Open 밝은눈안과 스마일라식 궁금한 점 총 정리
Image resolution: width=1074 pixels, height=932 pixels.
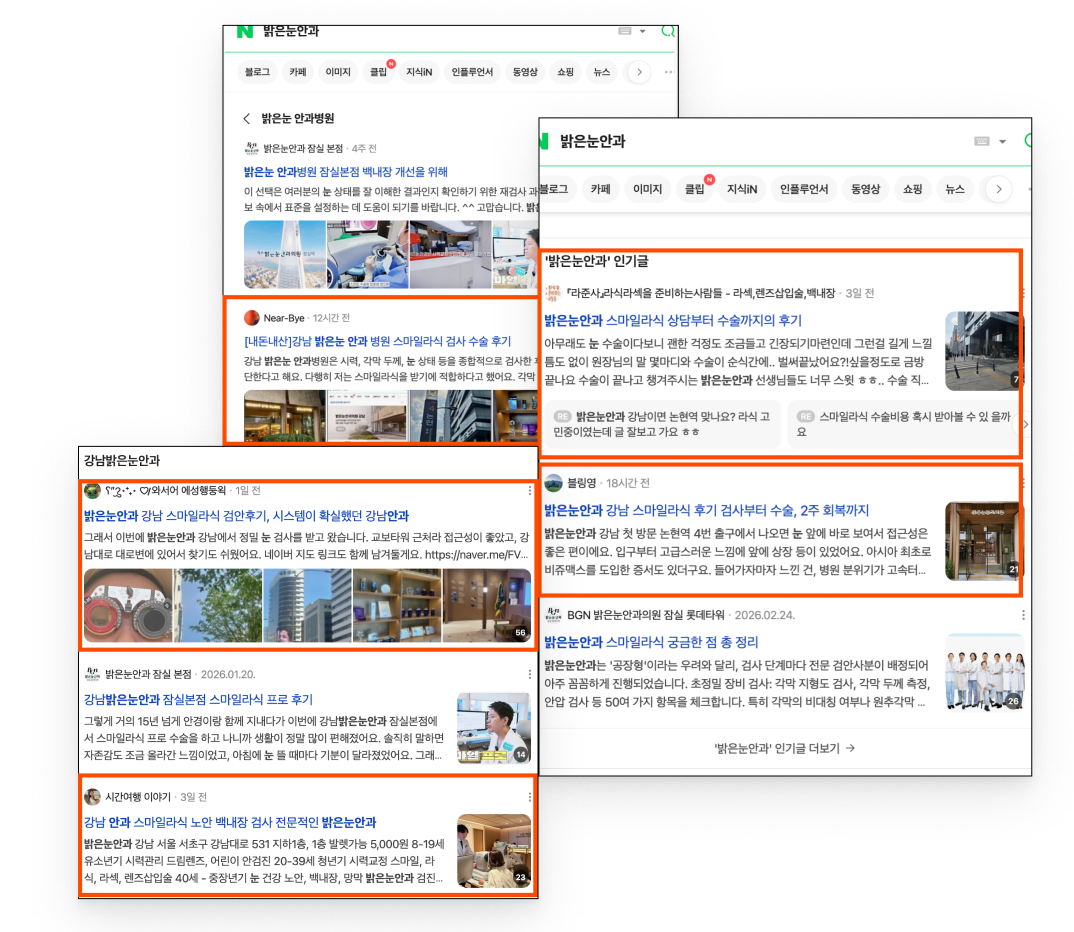coord(651,642)
